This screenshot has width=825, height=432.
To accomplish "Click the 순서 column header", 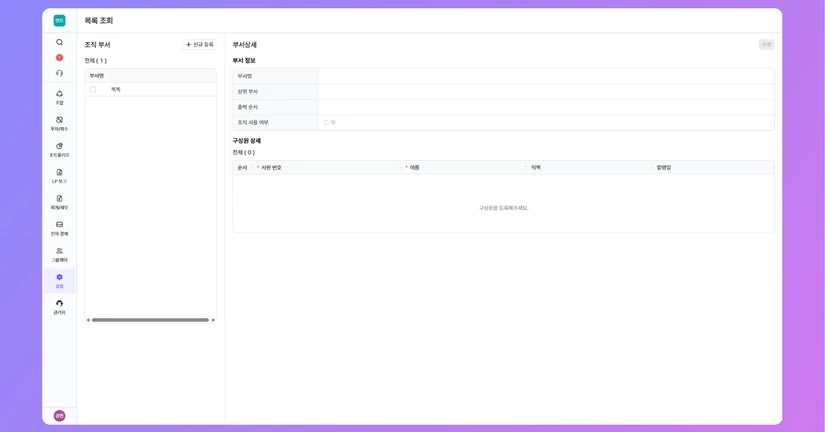I will (x=242, y=167).
